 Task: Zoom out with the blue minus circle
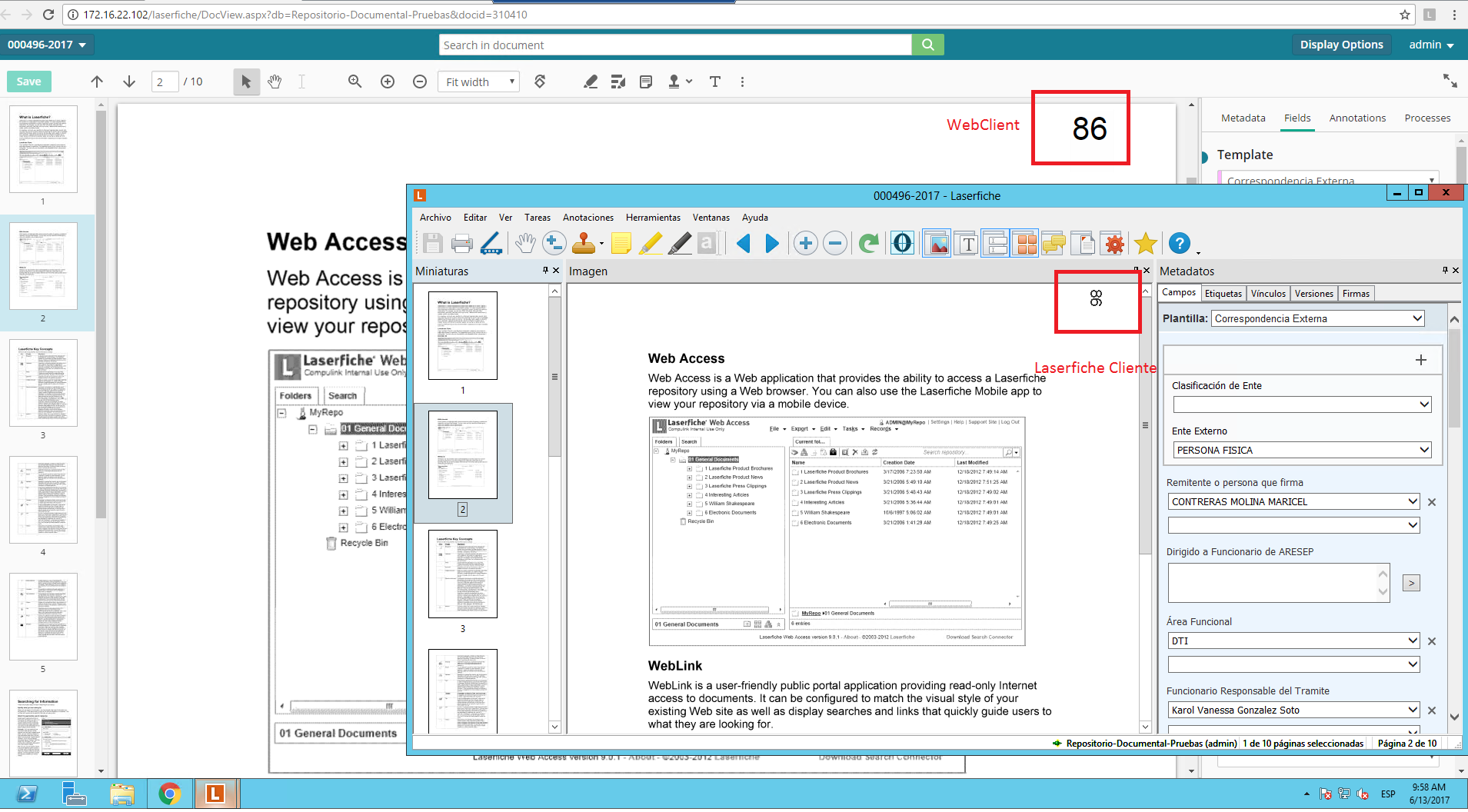tap(834, 244)
